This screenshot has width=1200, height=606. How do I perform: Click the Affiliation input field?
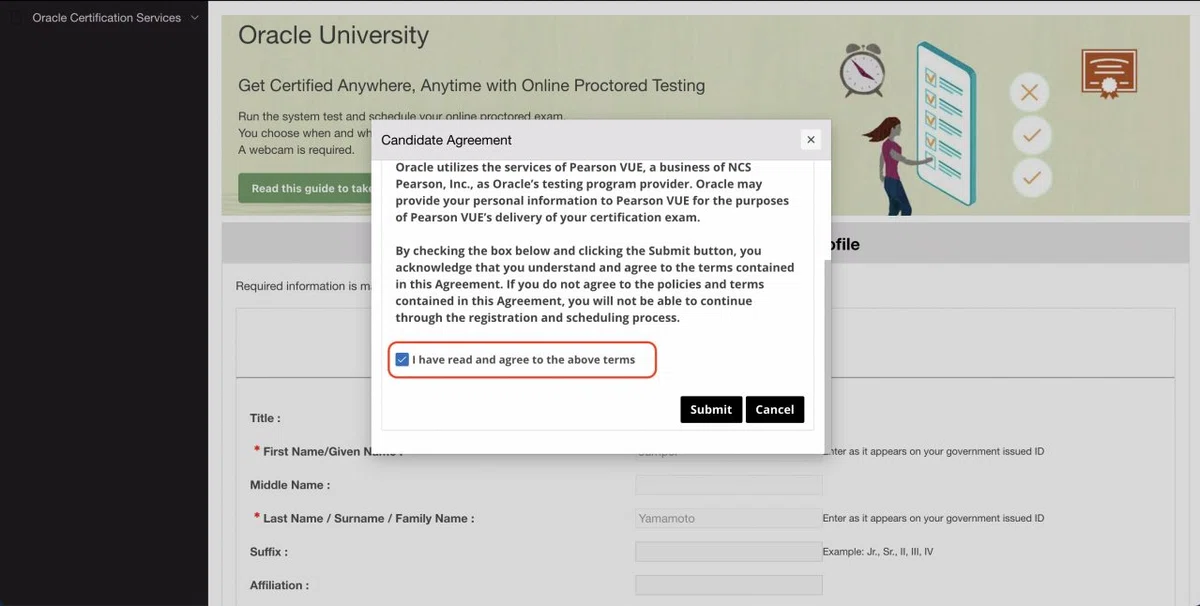[x=728, y=585]
